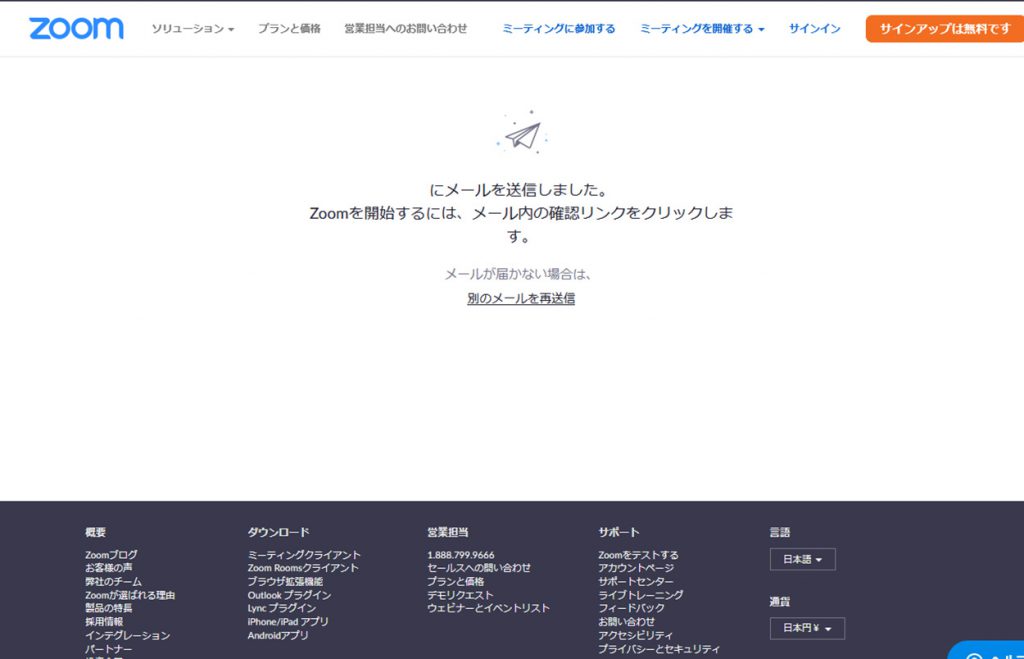Expand the ソリューション dropdown menu

pyautogui.click(x=193, y=29)
